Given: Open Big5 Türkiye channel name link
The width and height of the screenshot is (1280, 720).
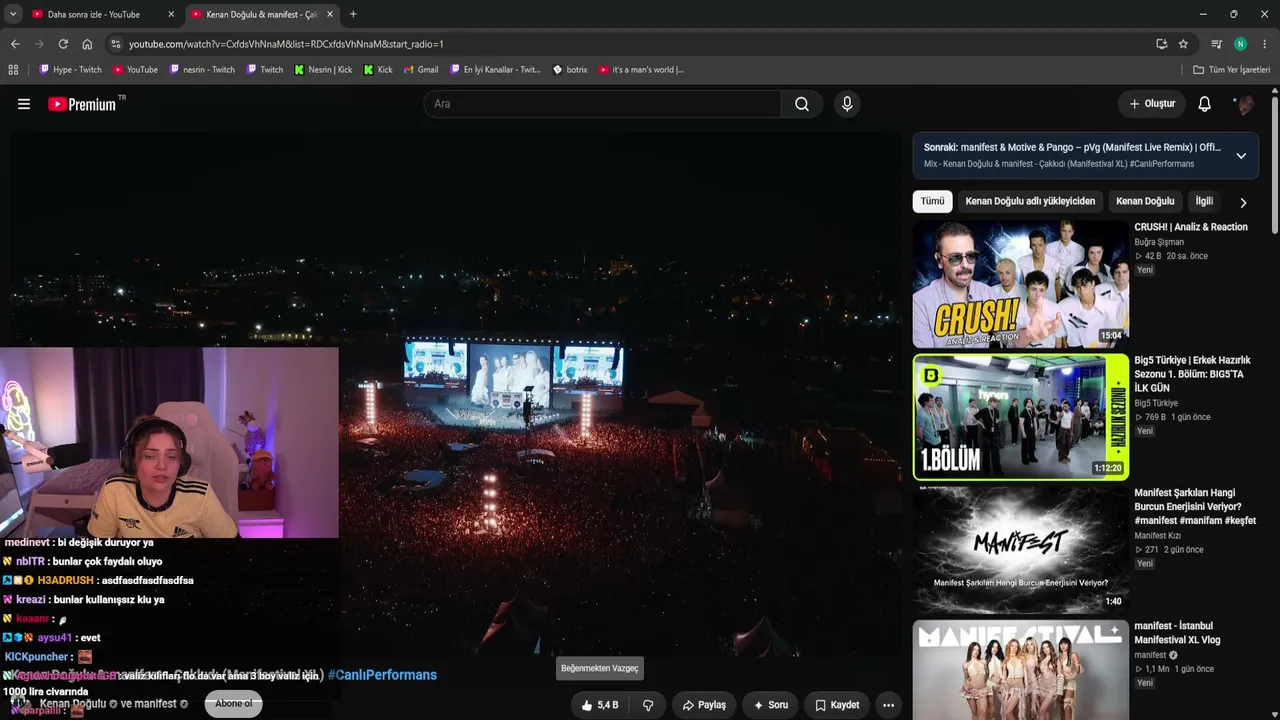Looking at the screenshot, I should coord(1156,403).
